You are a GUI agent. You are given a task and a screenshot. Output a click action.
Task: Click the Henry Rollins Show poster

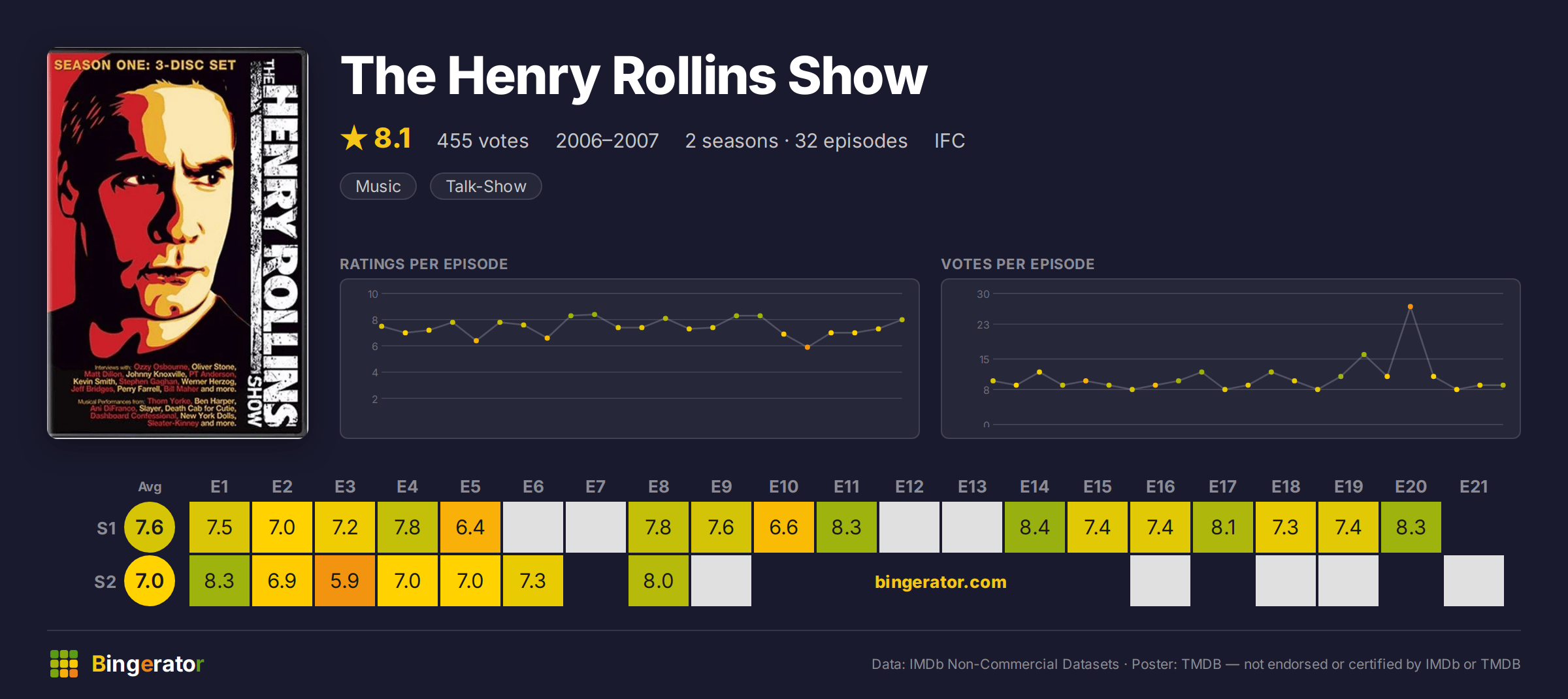click(177, 242)
